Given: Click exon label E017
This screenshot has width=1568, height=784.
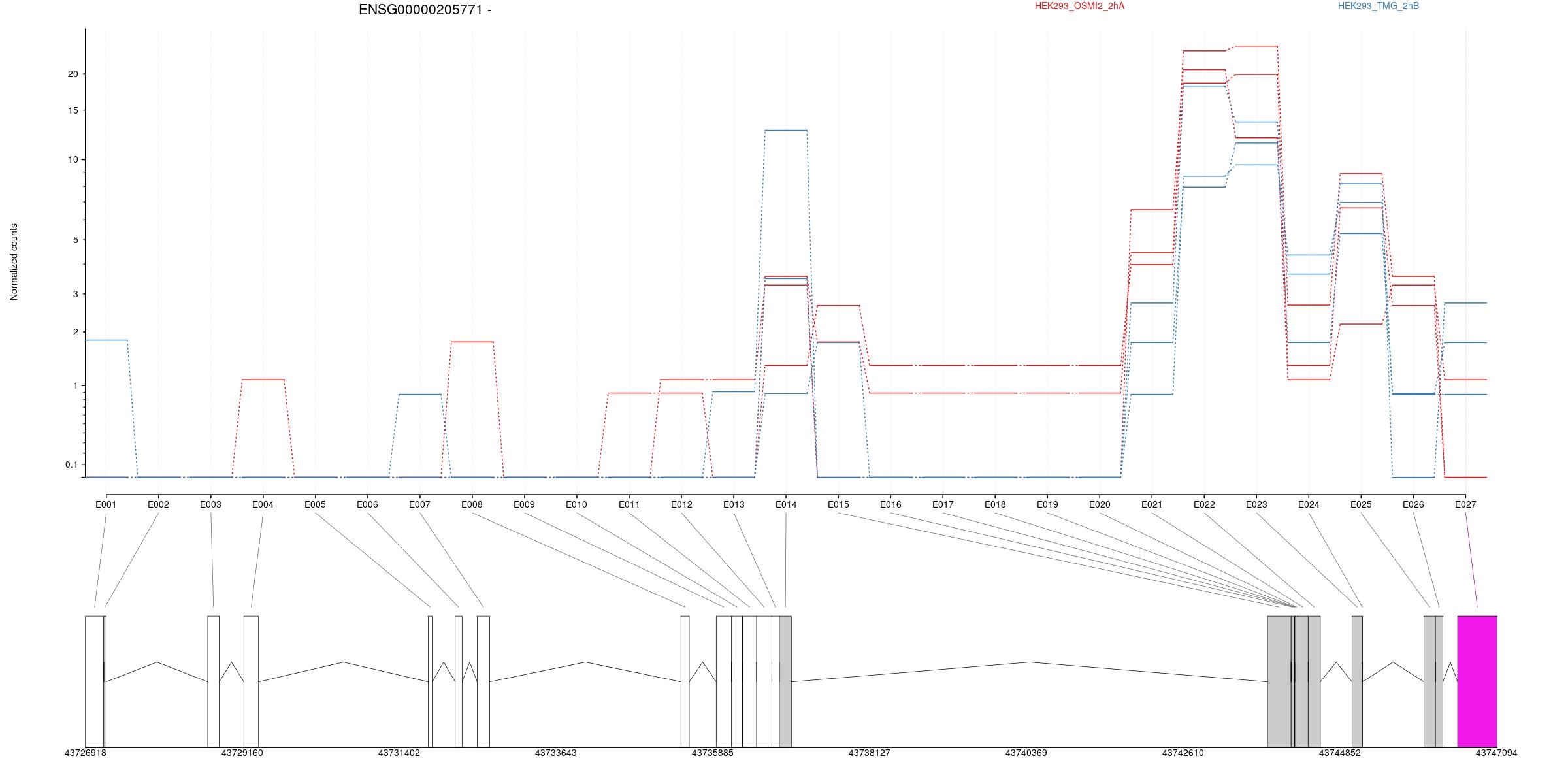Looking at the screenshot, I should [943, 504].
